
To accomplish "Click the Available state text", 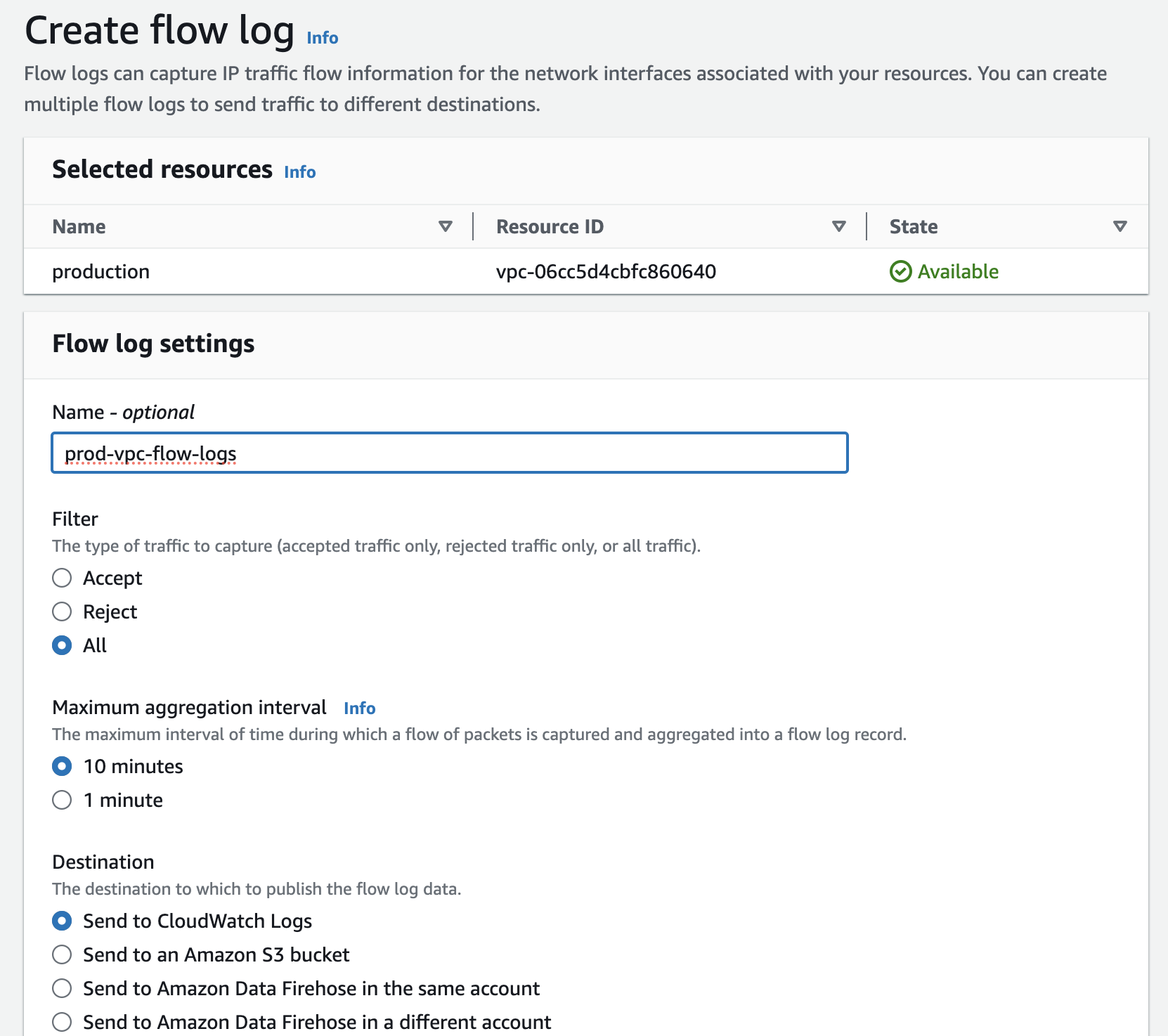I will [958, 271].
